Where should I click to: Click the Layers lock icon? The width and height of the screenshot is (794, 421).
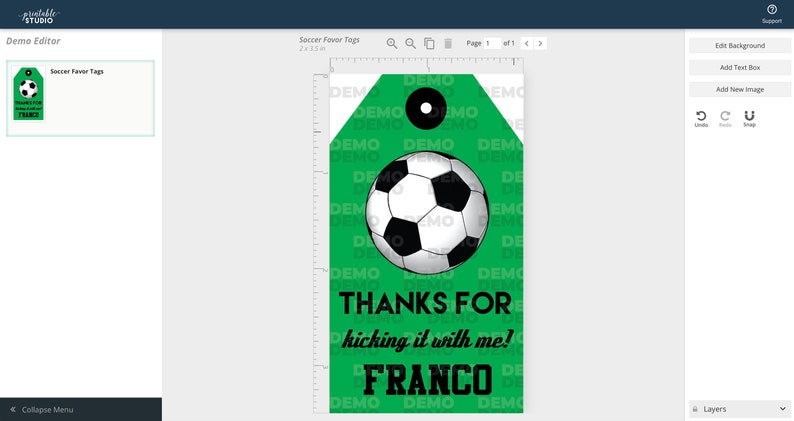695,409
